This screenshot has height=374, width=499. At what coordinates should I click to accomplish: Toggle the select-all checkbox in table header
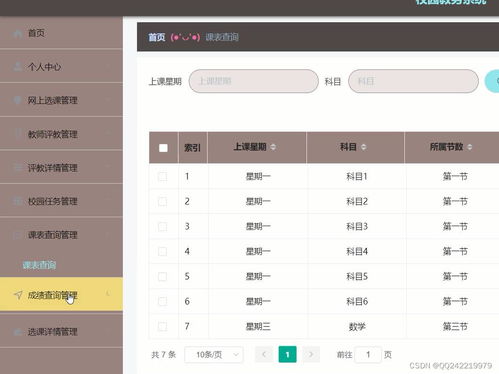coord(163,148)
